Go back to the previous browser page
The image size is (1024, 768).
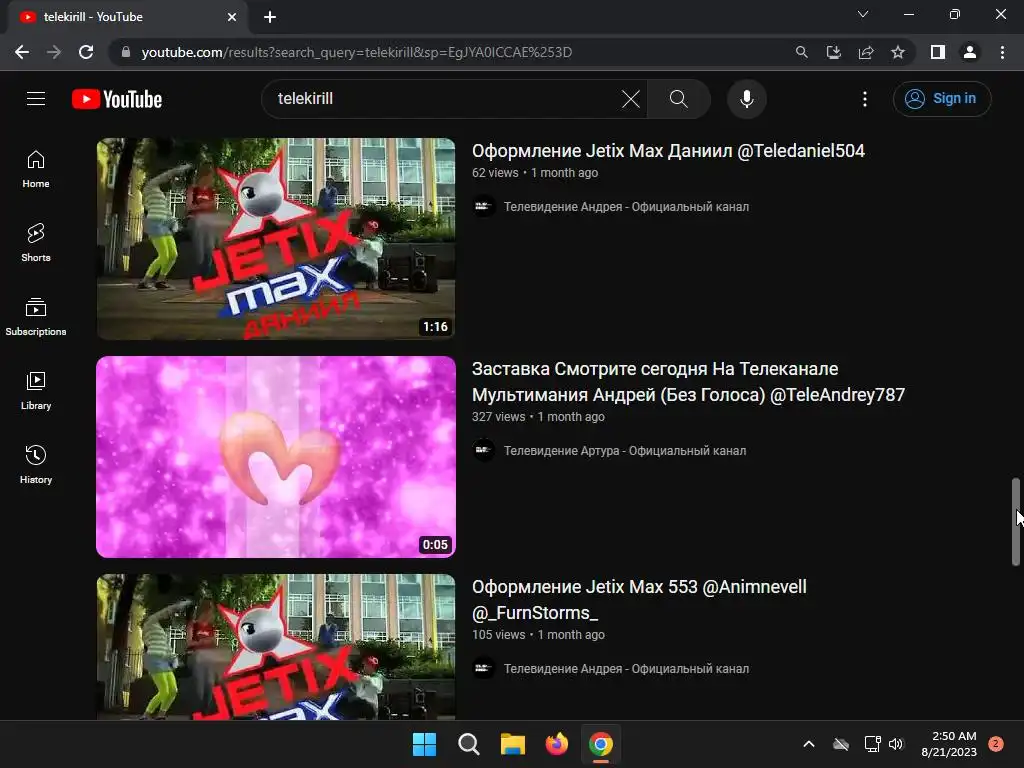point(22,52)
